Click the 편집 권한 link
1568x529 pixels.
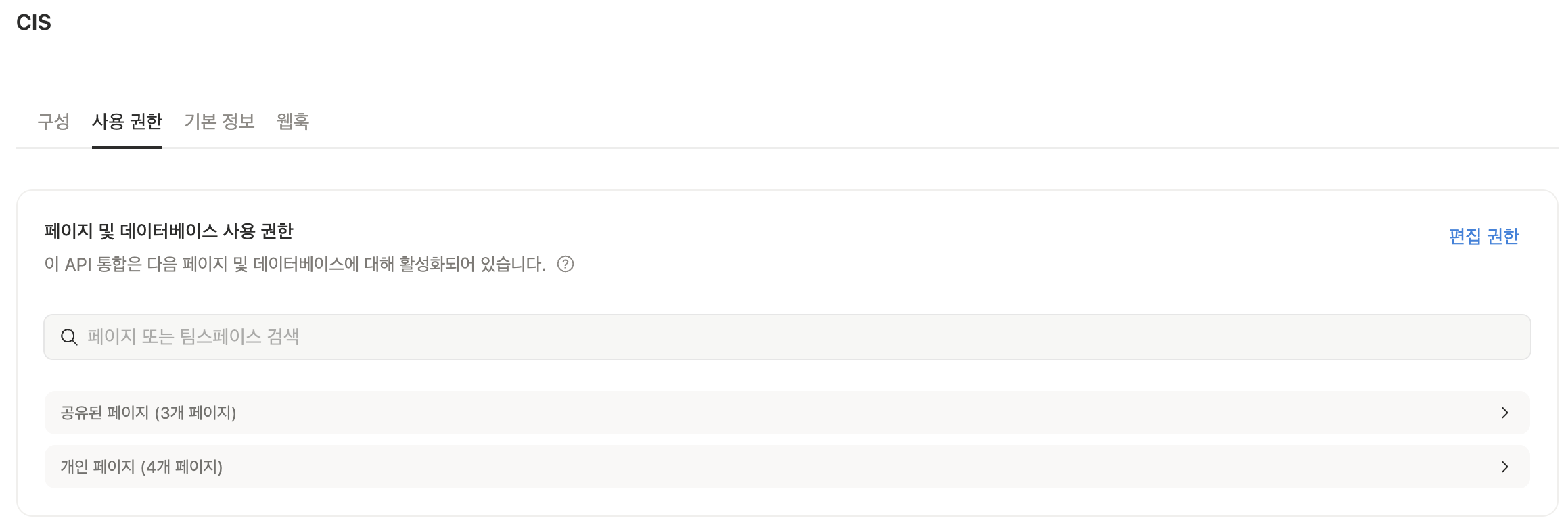[x=1483, y=236]
